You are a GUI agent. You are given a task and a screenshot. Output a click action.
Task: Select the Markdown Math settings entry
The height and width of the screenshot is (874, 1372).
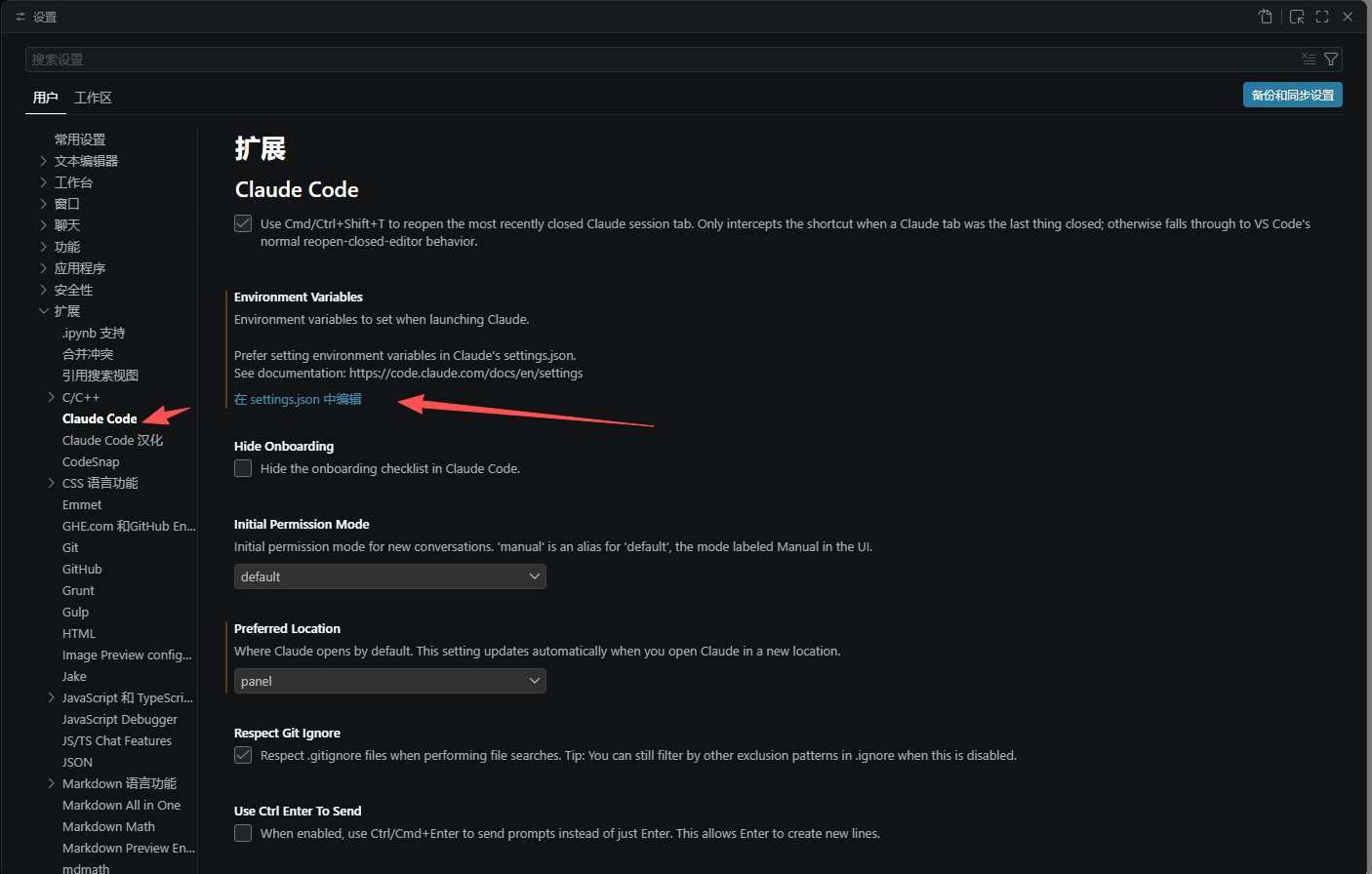(x=108, y=826)
